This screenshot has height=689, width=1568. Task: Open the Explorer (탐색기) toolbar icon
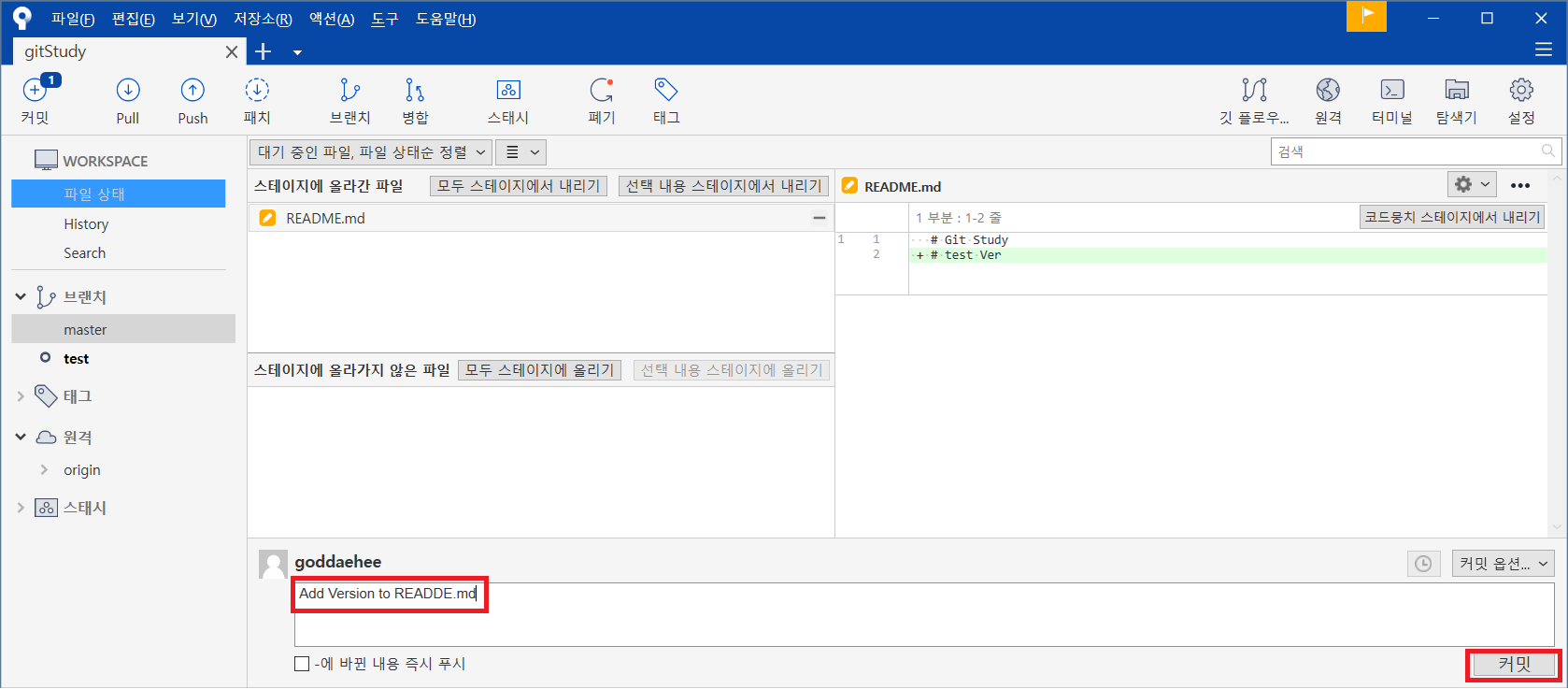tap(1457, 90)
